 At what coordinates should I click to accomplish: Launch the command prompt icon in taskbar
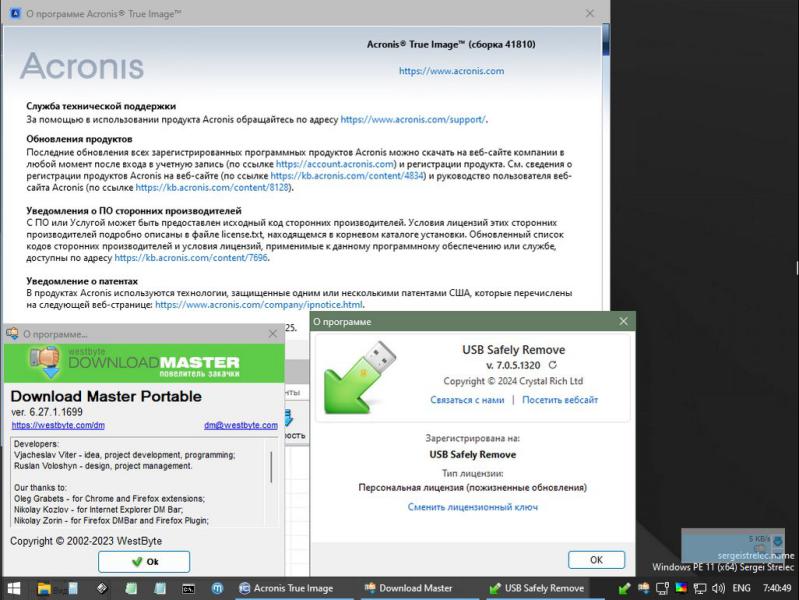coord(188,589)
